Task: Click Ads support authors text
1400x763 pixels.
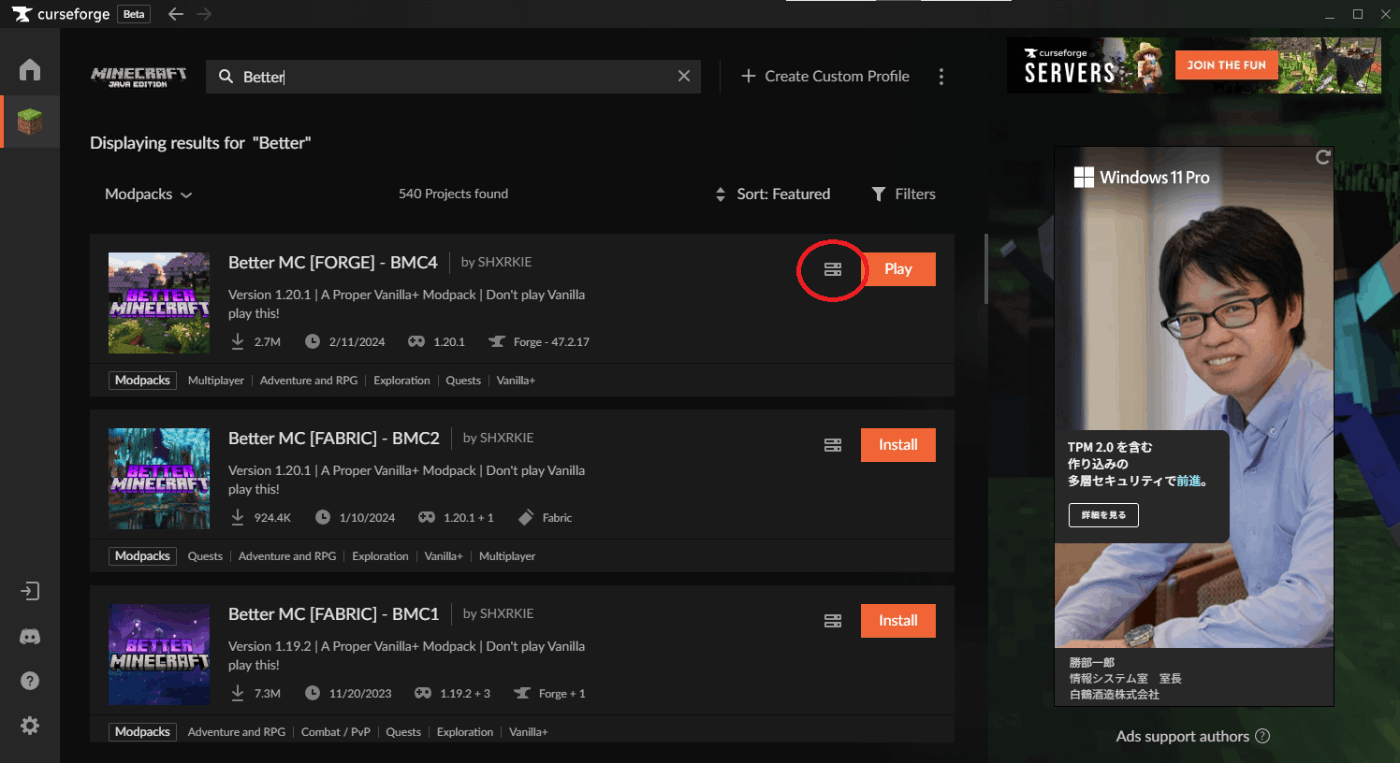Action: (x=1182, y=736)
